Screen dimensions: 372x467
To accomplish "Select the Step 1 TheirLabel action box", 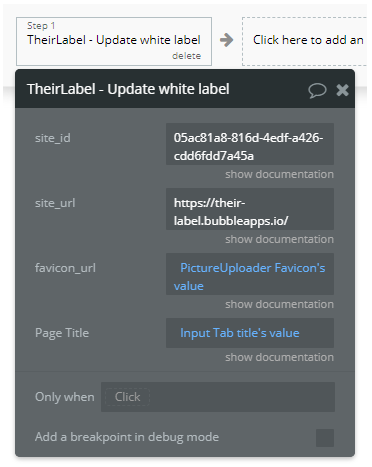I will (114, 41).
